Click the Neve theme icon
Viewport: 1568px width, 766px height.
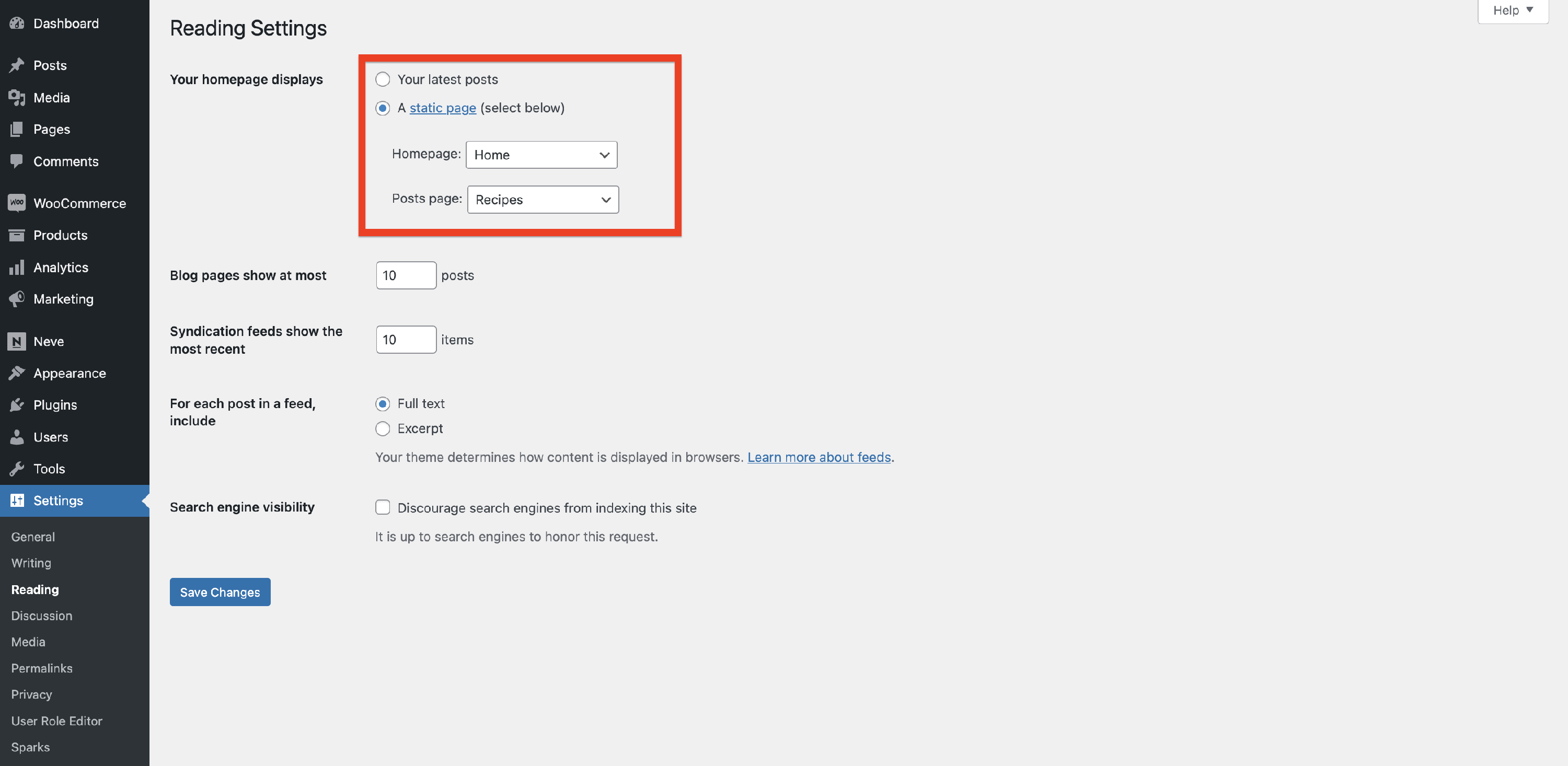16,341
